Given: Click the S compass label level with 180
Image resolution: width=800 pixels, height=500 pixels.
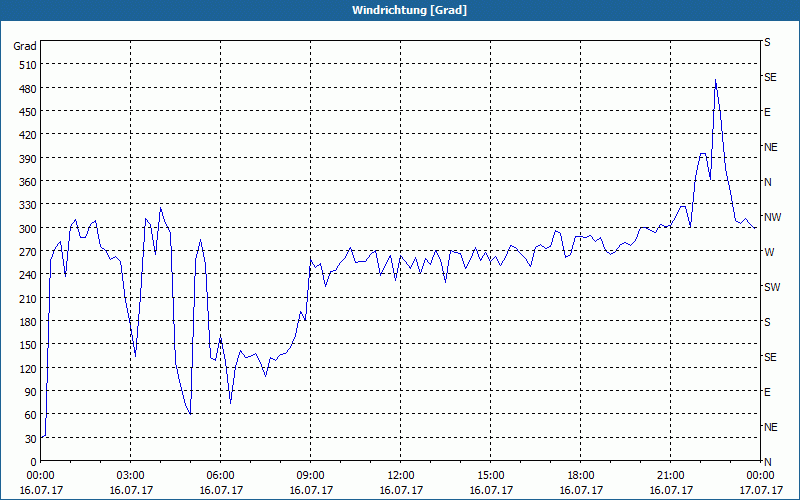Looking at the screenshot, I should coord(767,322).
